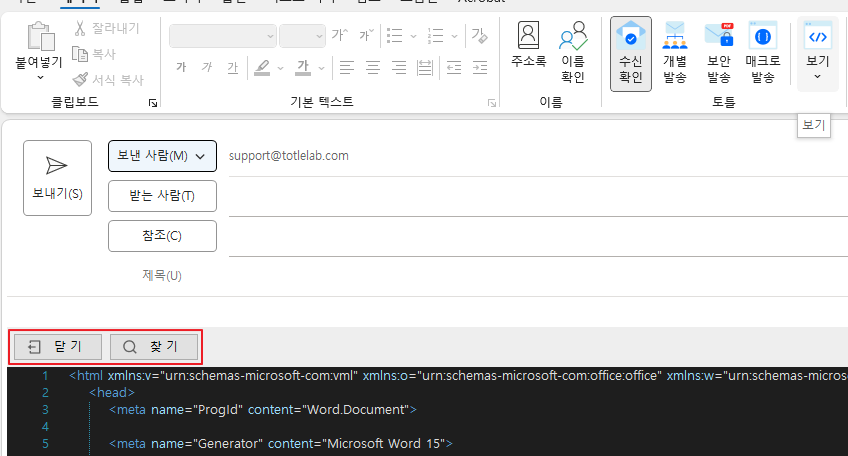Viewport: 848px width, 456px height.
Task: Toggle bold text formatting
Action: [x=181, y=67]
